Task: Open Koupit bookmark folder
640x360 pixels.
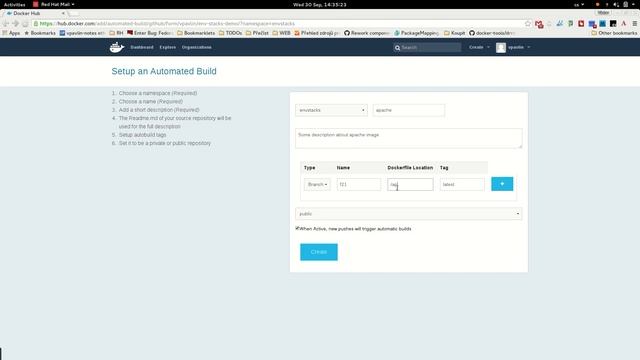Action: click(454, 33)
